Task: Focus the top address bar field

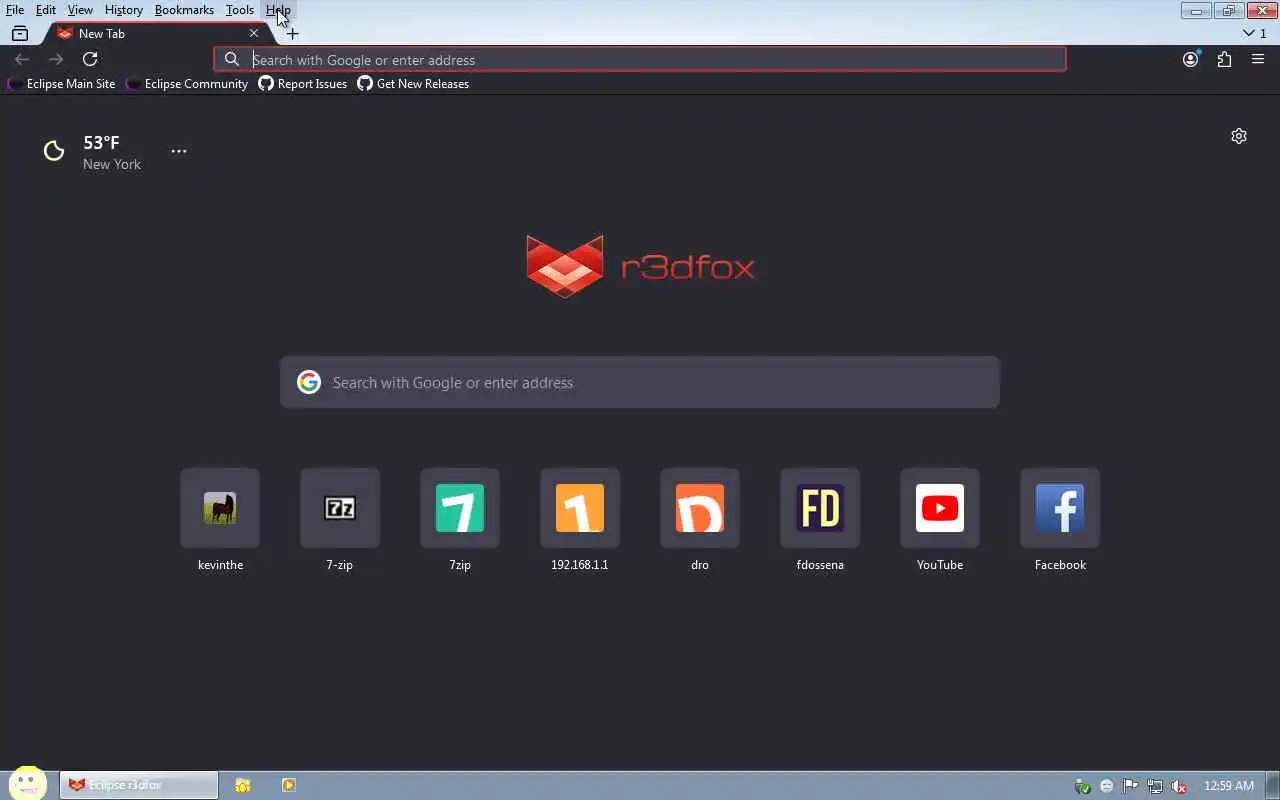Action: pos(640,59)
